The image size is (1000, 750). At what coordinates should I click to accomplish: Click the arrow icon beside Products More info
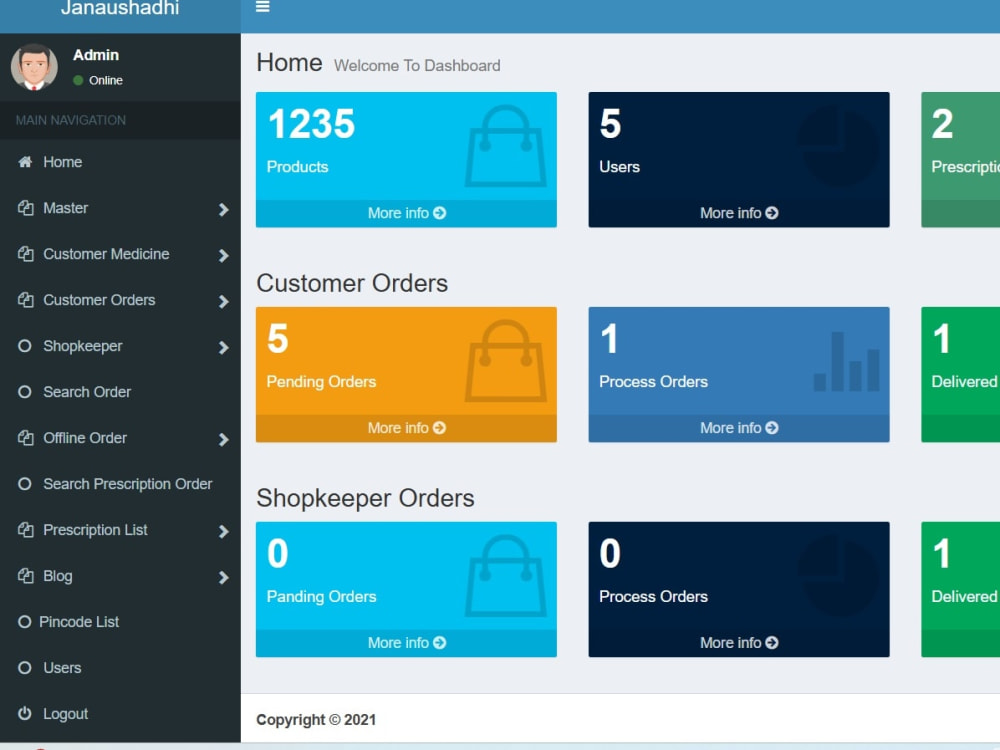coord(439,213)
